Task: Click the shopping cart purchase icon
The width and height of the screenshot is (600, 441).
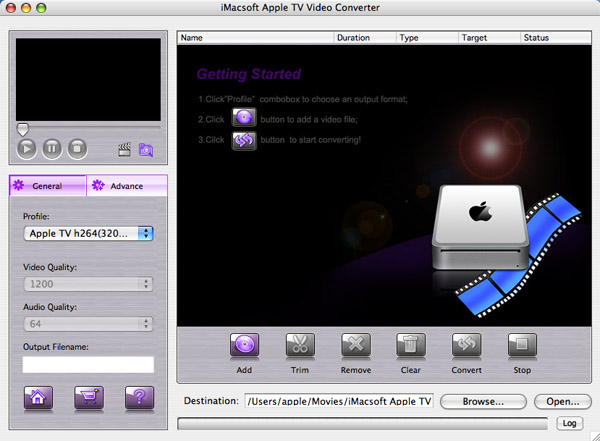Action: [x=89, y=398]
